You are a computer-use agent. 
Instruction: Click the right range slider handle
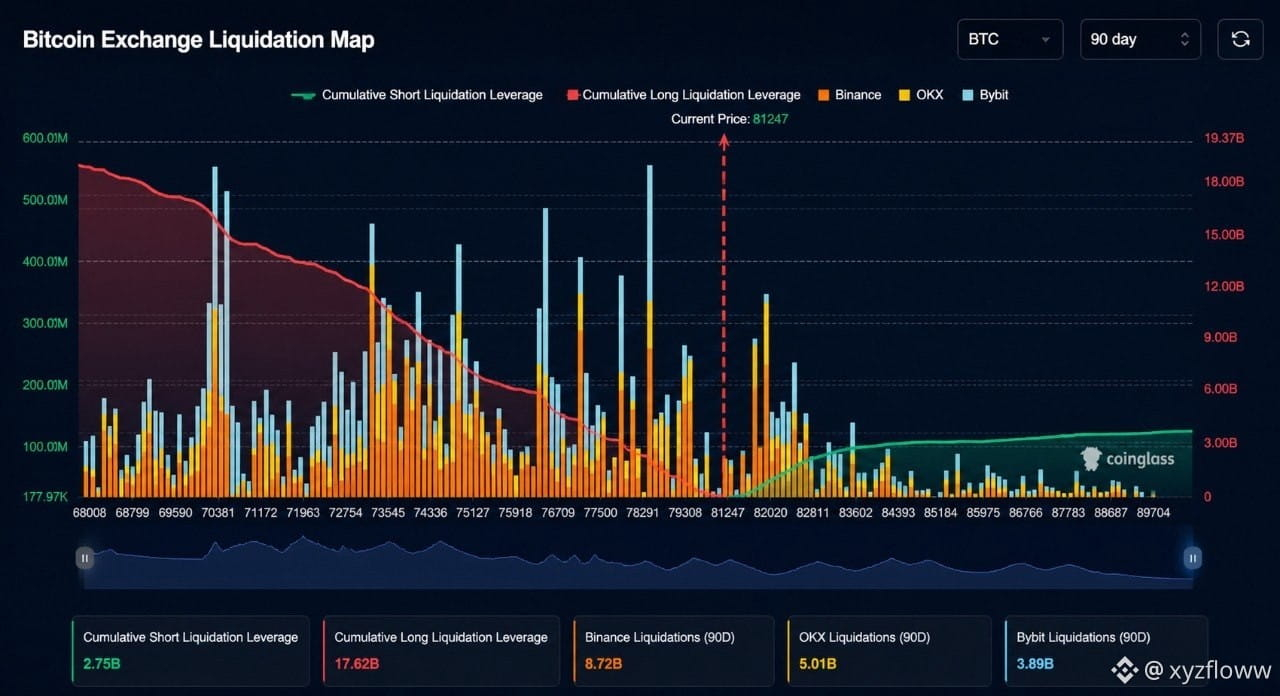click(x=1192, y=558)
